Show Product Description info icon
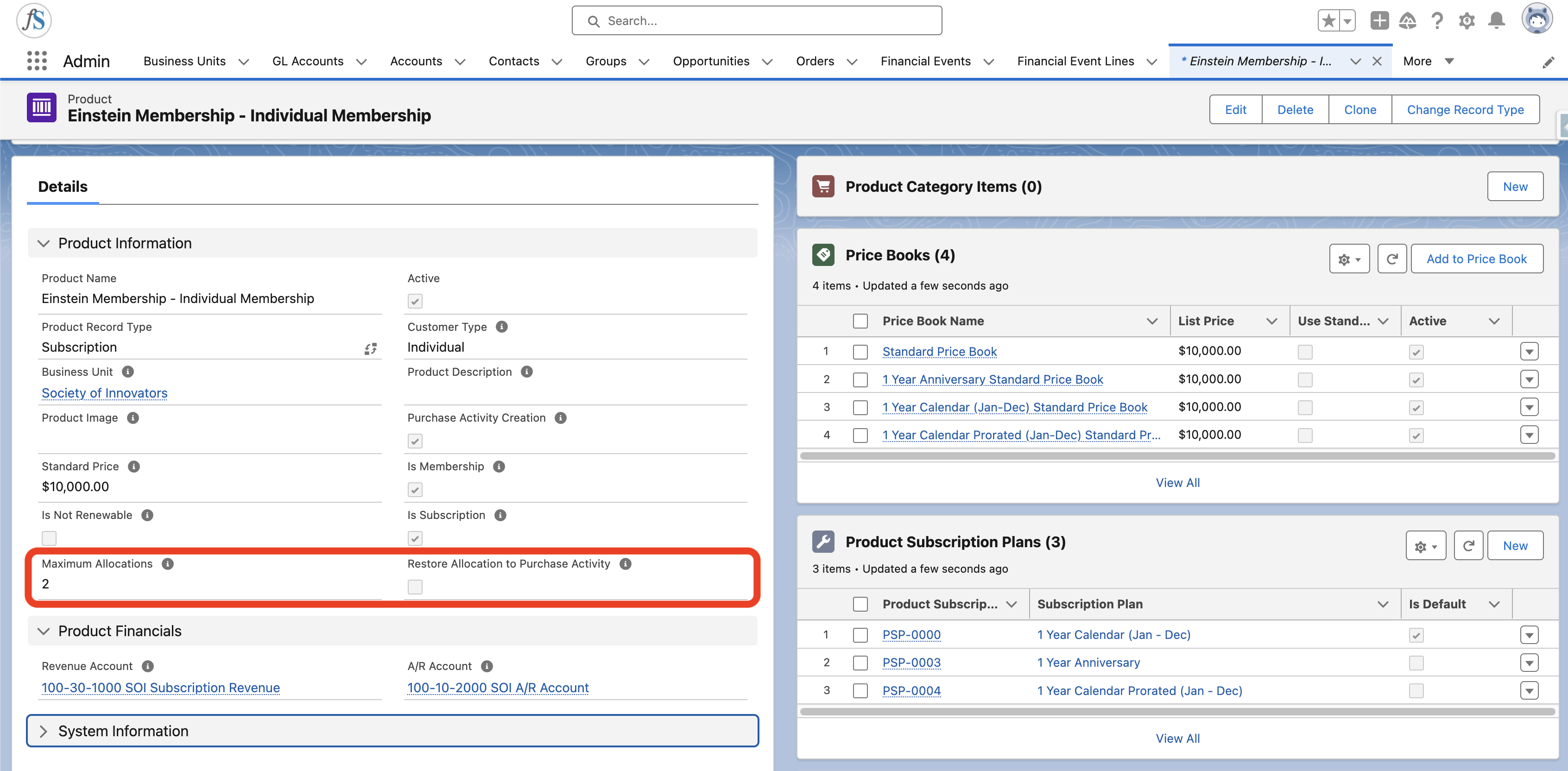 coord(526,372)
